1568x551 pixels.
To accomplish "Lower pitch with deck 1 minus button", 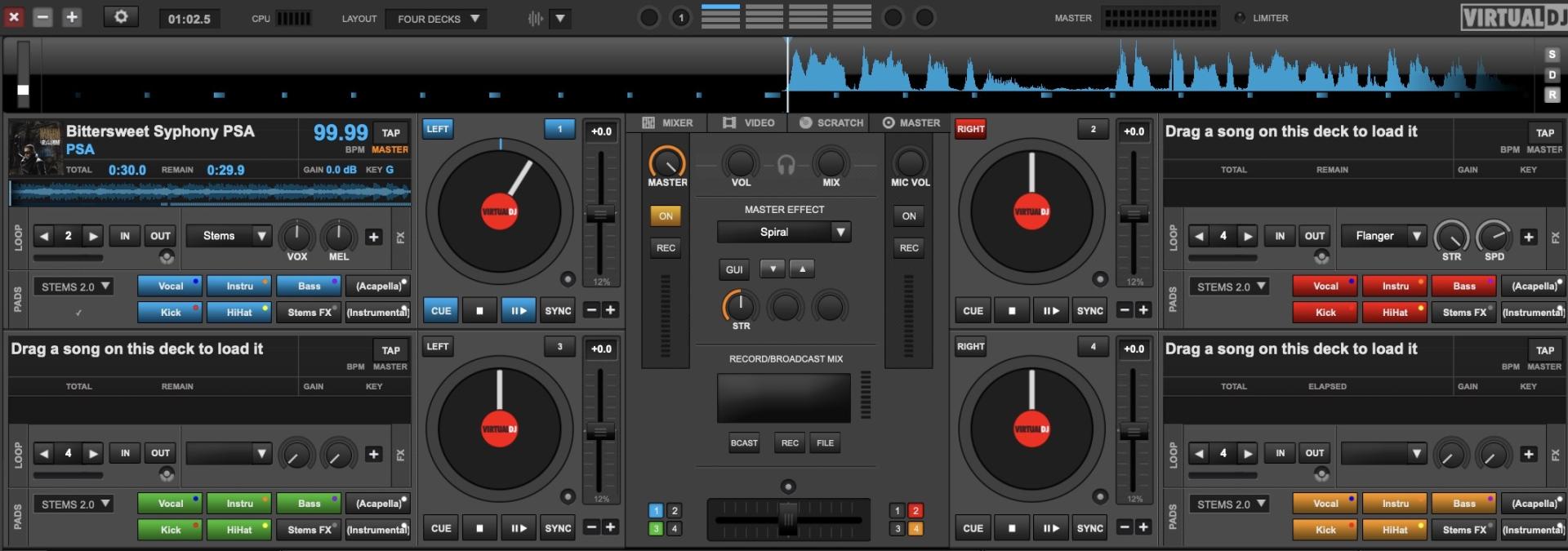I will click(592, 310).
